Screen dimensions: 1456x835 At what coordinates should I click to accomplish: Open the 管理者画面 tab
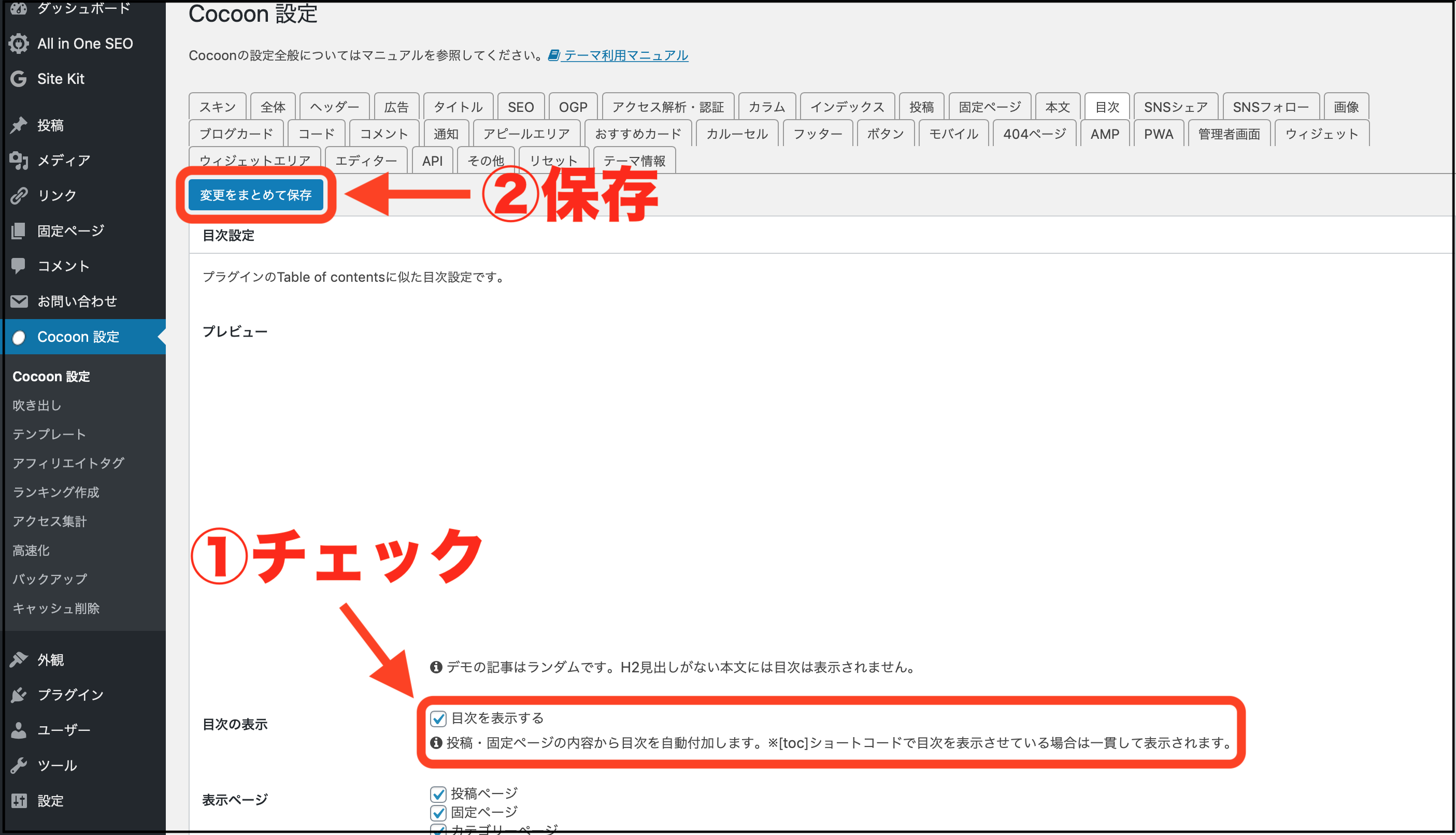(x=1230, y=134)
